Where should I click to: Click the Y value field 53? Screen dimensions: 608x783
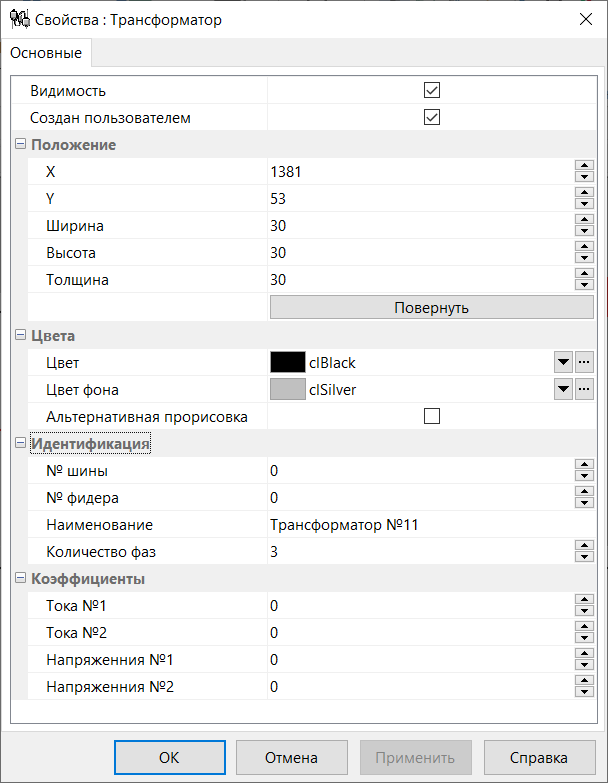421,199
